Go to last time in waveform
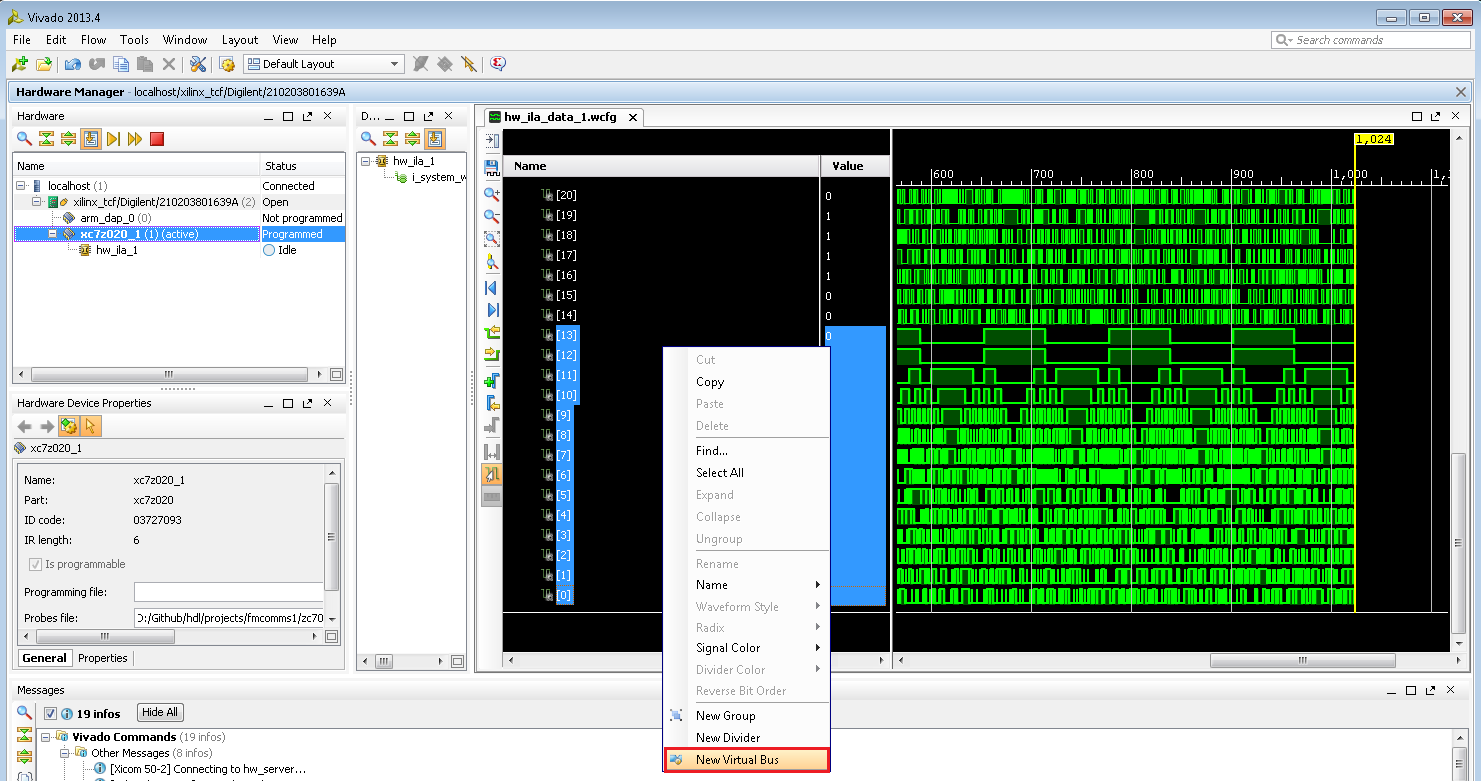The image size is (1481, 781). [492, 310]
